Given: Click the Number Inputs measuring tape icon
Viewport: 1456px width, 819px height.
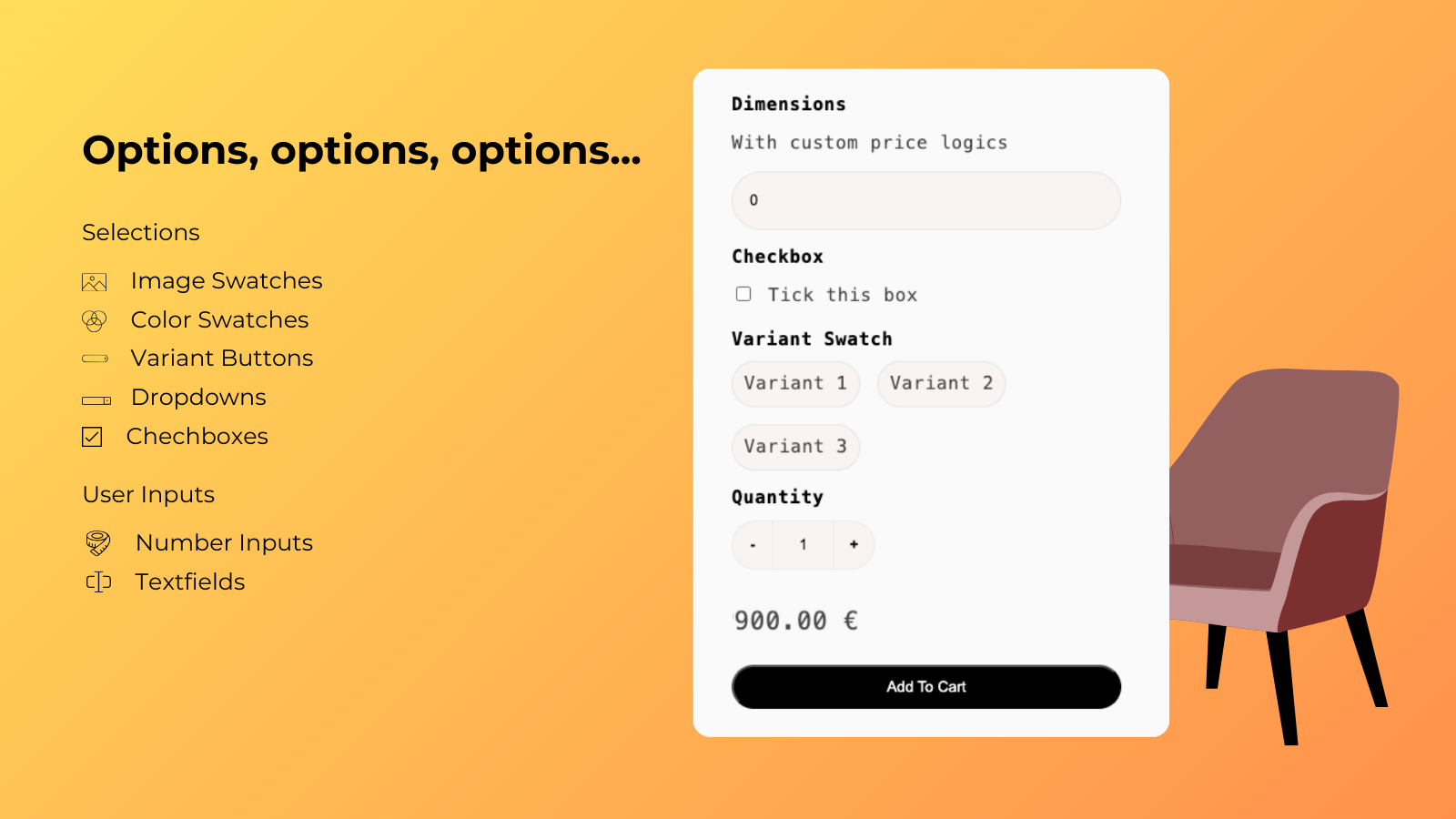Looking at the screenshot, I should (x=97, y=542).
